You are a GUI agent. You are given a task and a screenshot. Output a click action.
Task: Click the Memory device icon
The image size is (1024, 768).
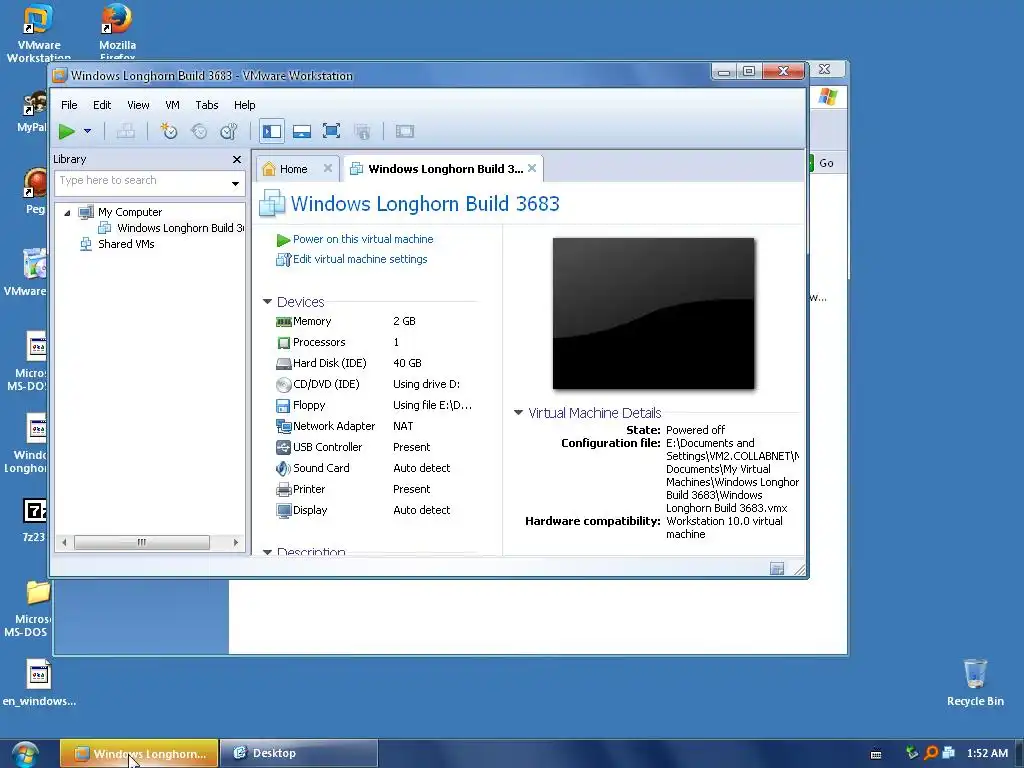283,321
